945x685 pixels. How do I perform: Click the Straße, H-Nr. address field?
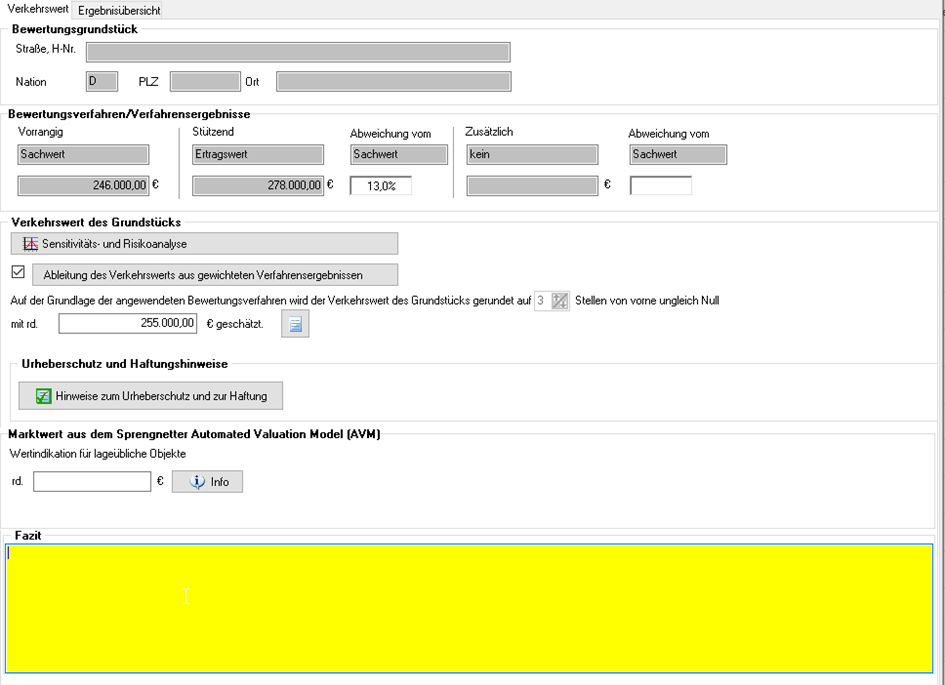tap(297, 52)
